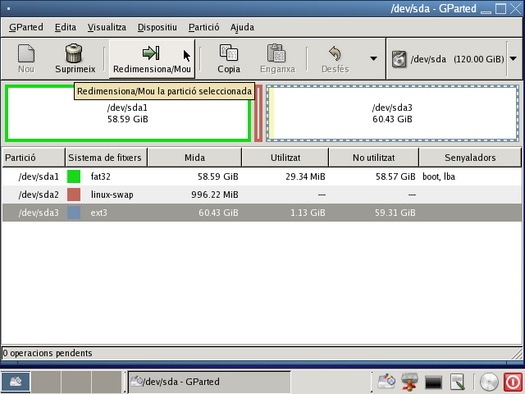
Task: Select the red linux-swap block in disk map
Action: tap(258, 113)
